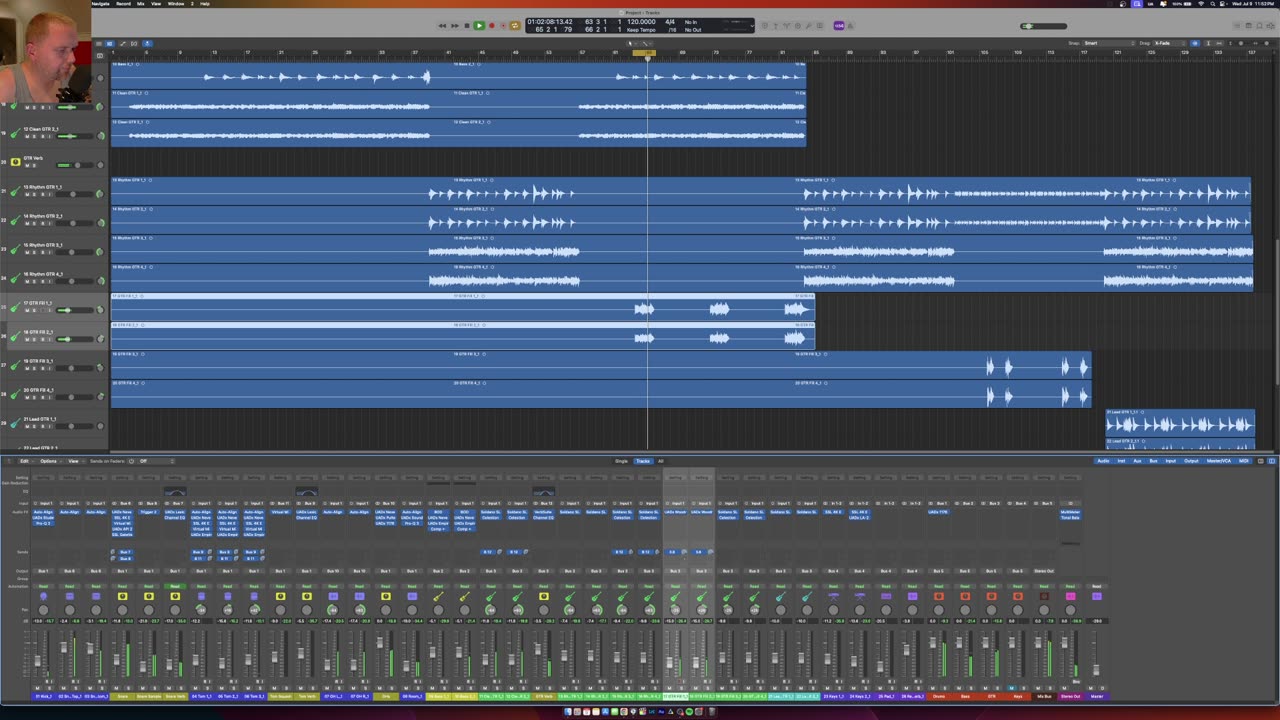Toggle the Master/VCA filter button in mixer
The image size is (1280, 720).
coord(1219,461)
